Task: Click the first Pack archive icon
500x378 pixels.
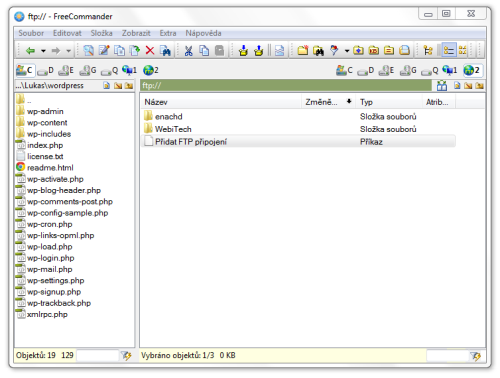Action: 243,51
